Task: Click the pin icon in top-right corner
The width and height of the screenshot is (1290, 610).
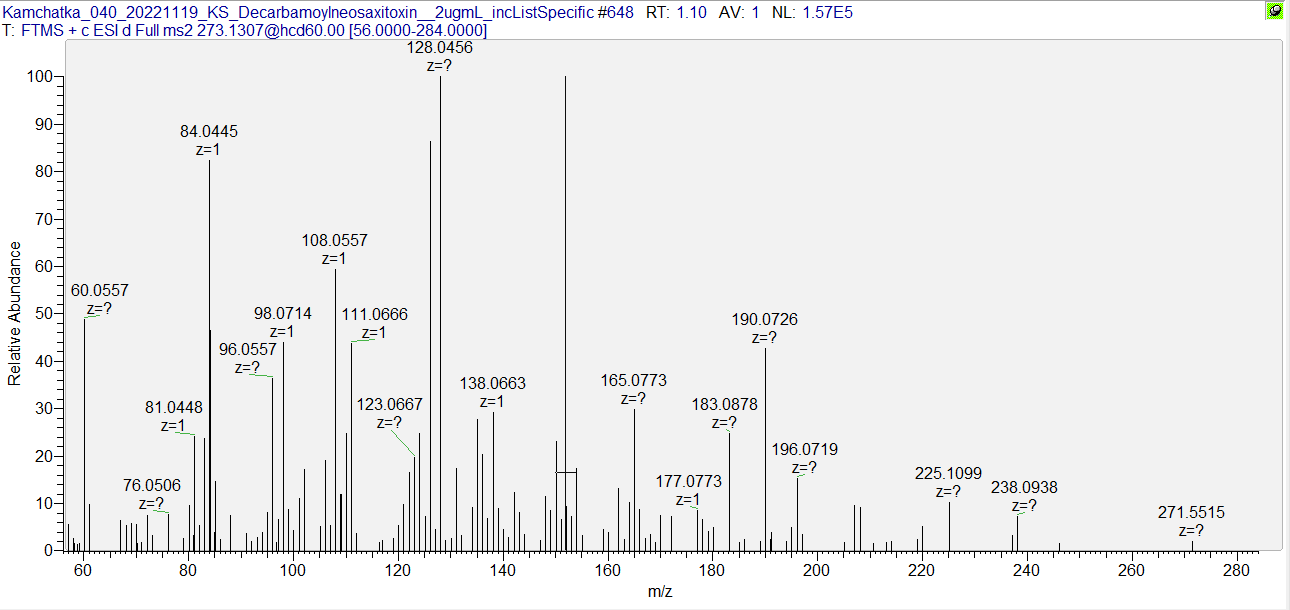Action: [x=1275, y=12]
